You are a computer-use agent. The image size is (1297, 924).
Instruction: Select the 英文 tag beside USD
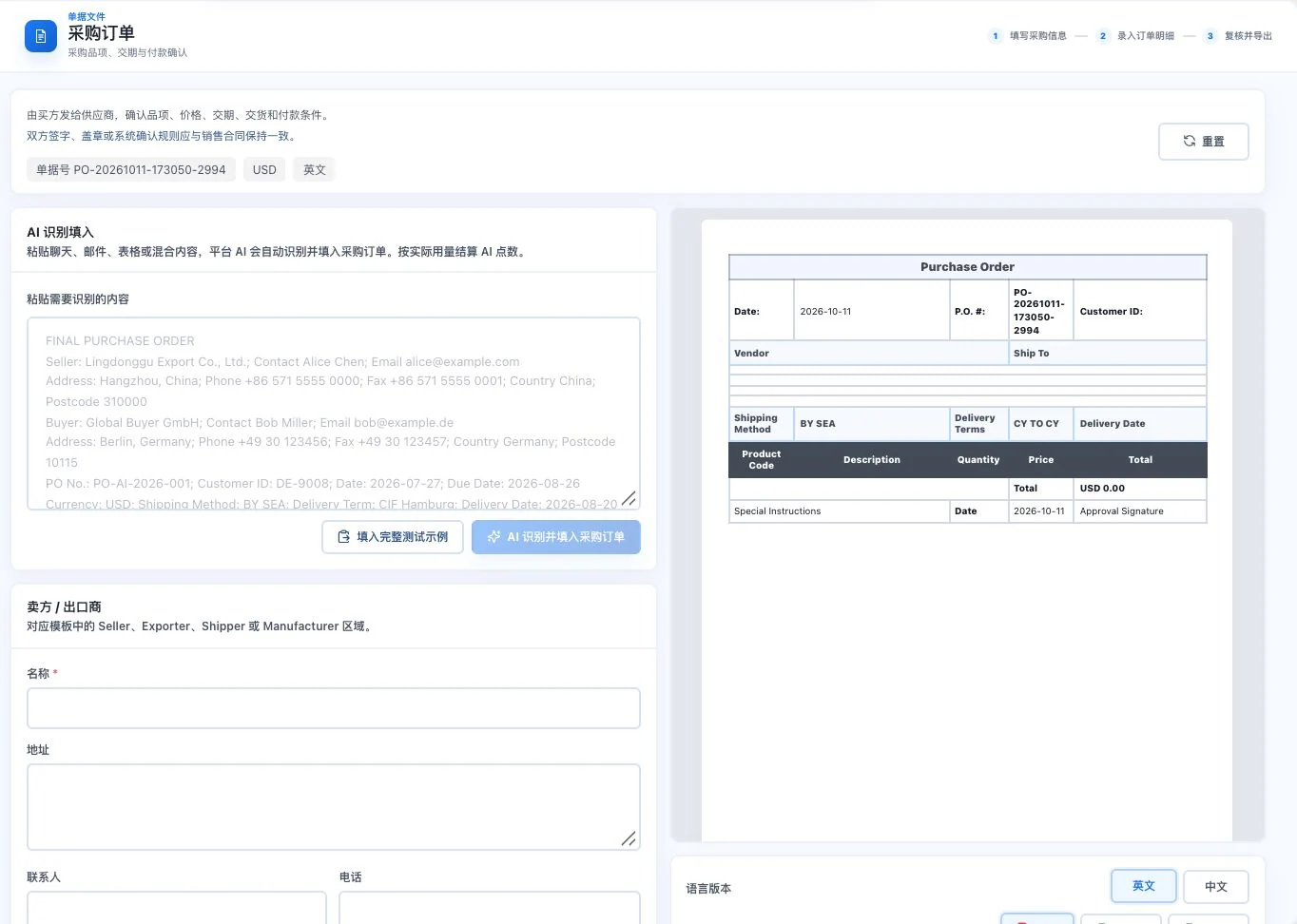click(x=315, y=170)
